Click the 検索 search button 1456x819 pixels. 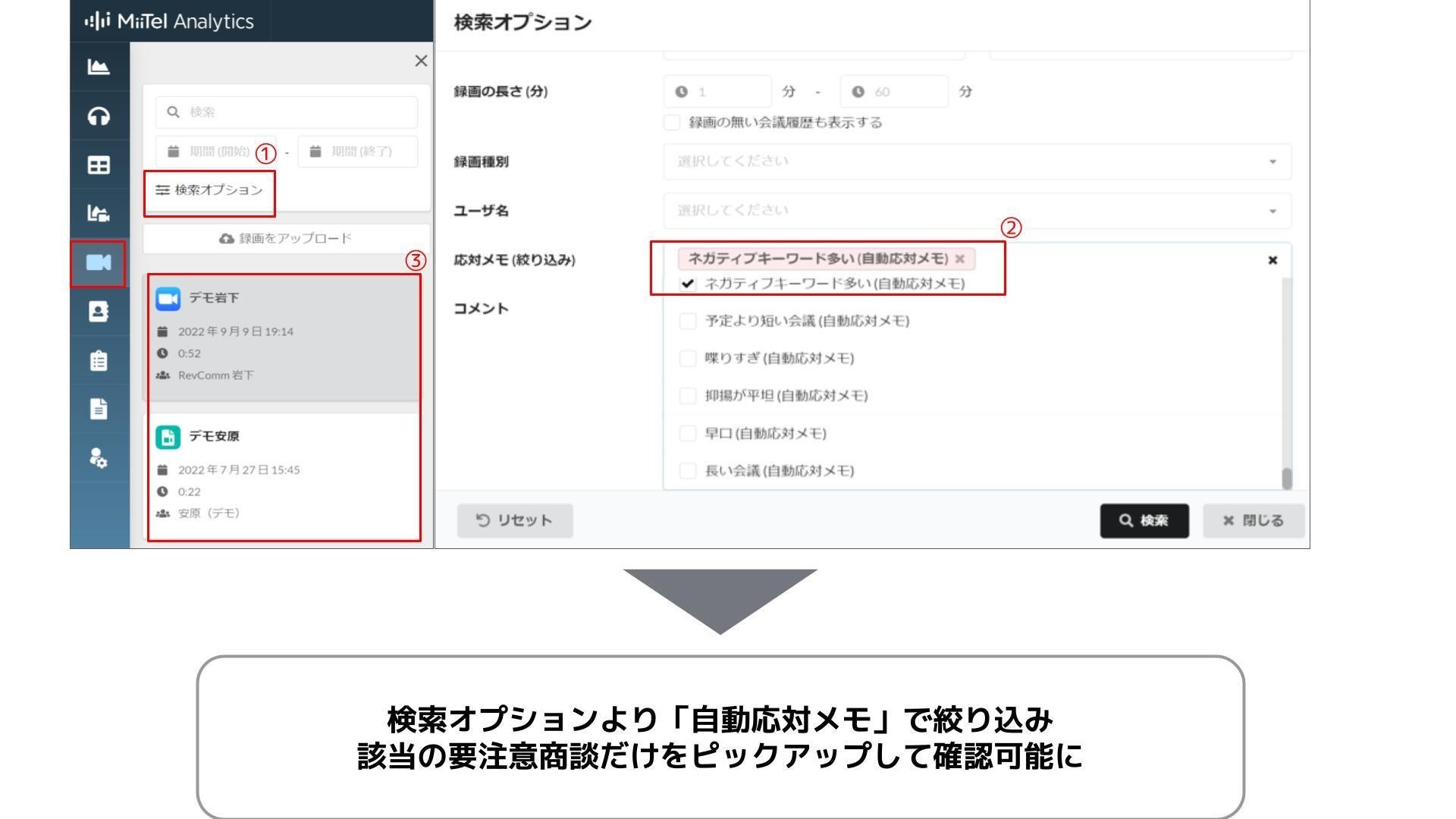[x=1144, y=521]
